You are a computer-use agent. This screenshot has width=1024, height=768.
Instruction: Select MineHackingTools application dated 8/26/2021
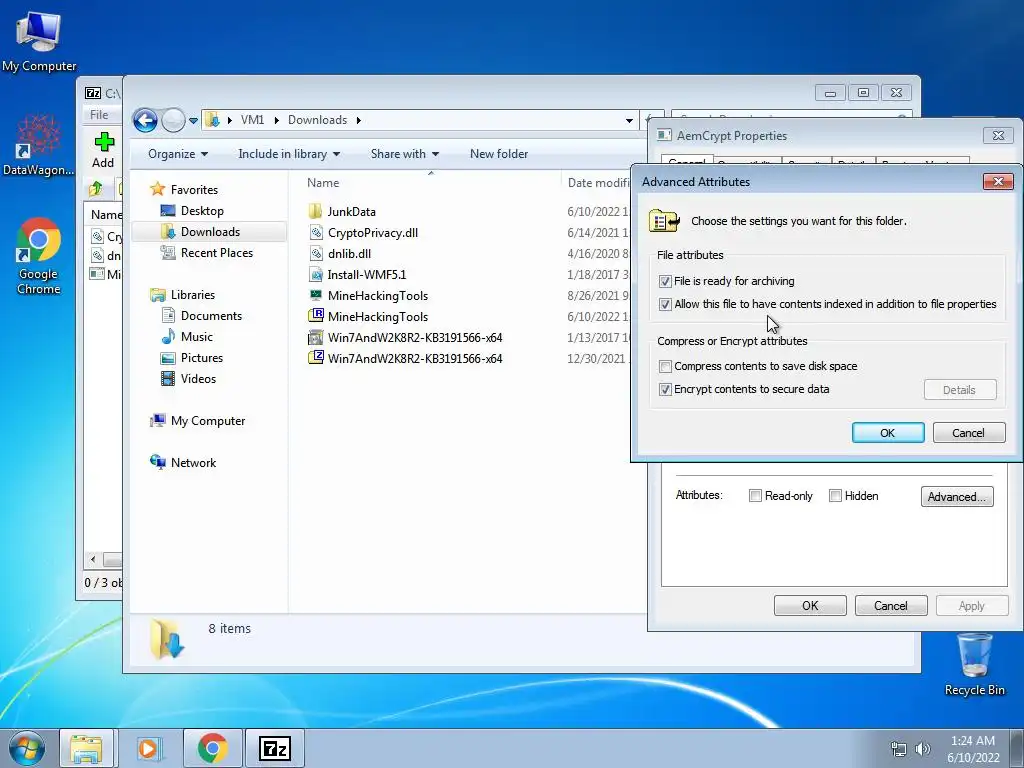point(377,295)
